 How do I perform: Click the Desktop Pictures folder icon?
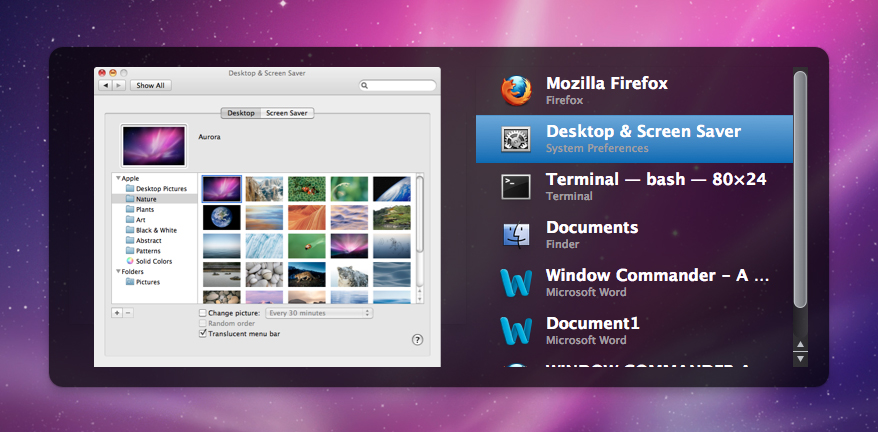tap(130, 189)
